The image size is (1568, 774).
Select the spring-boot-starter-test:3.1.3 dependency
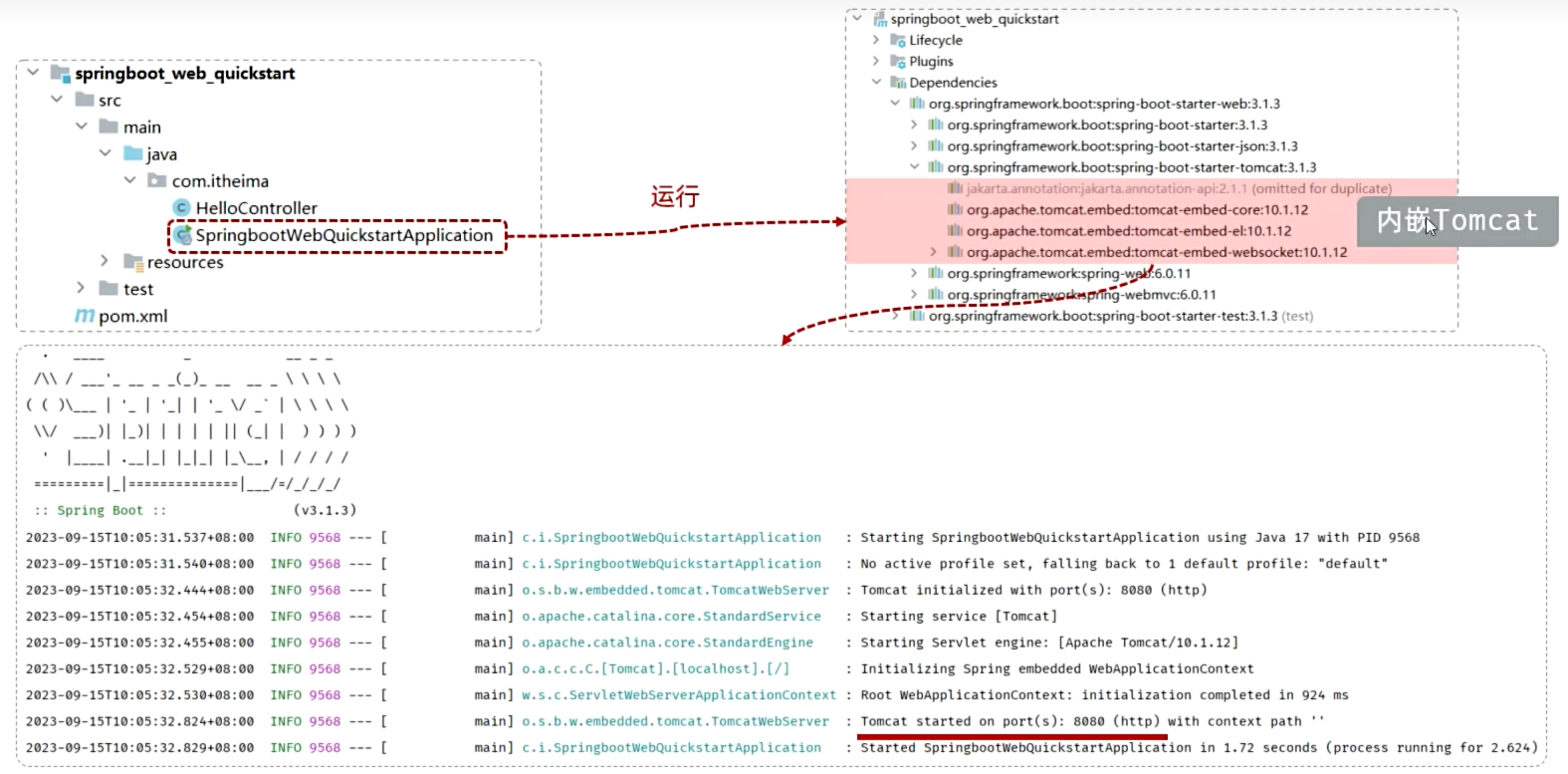[1102, 317]
